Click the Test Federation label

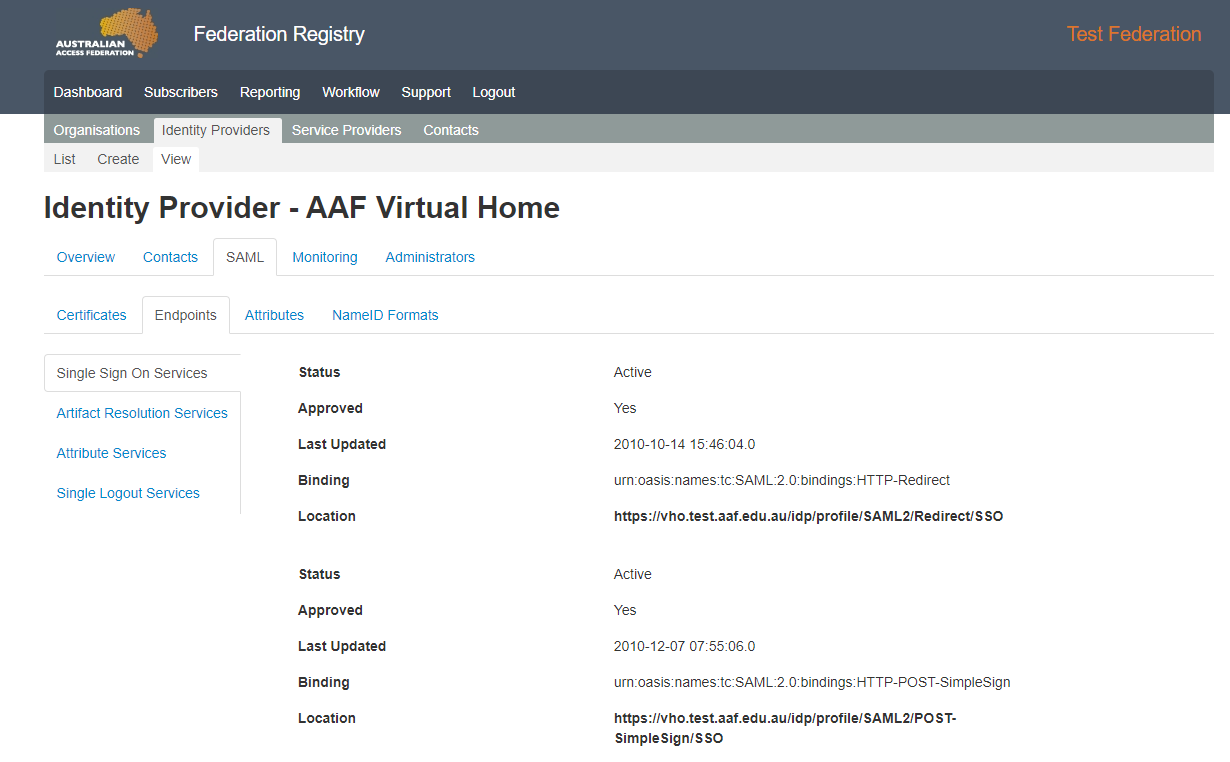point(1134,34)
